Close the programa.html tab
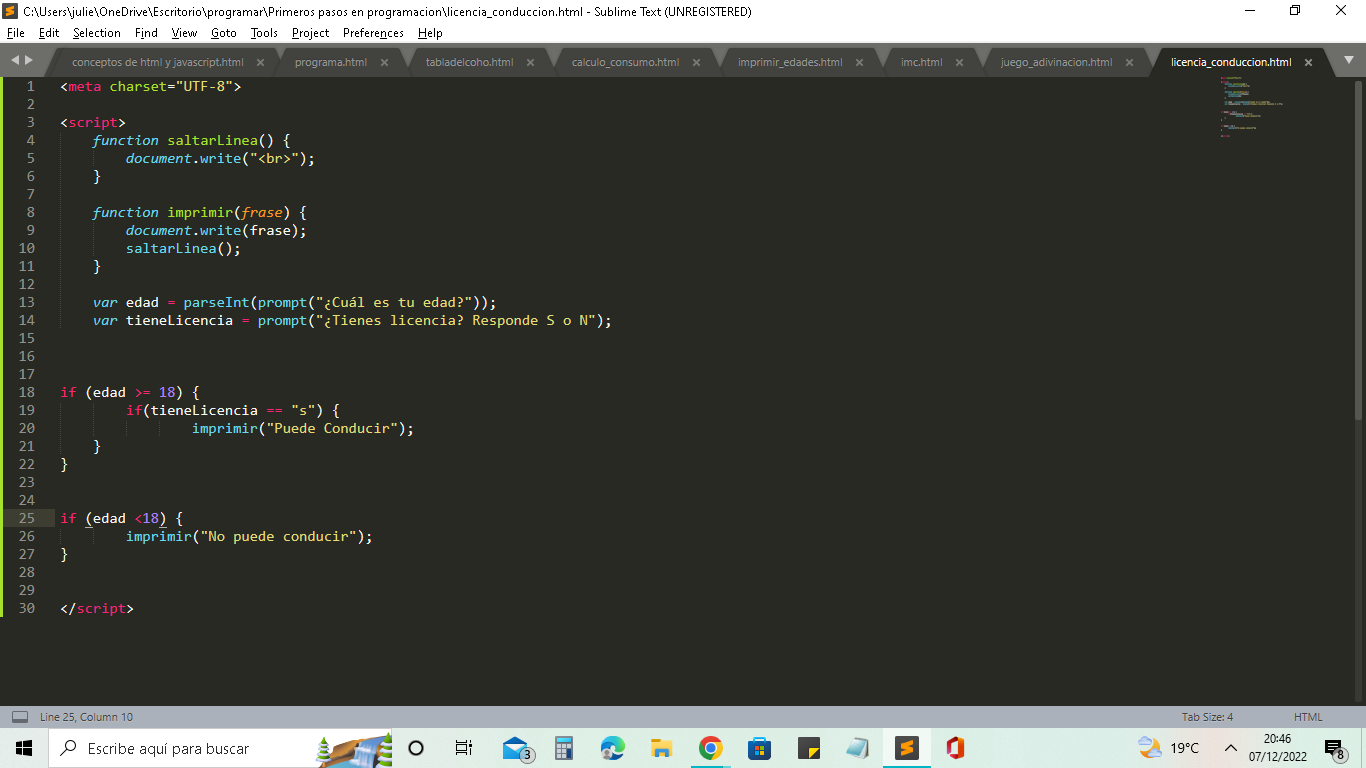The image size is (1366, 768). (x=384, y=62)
